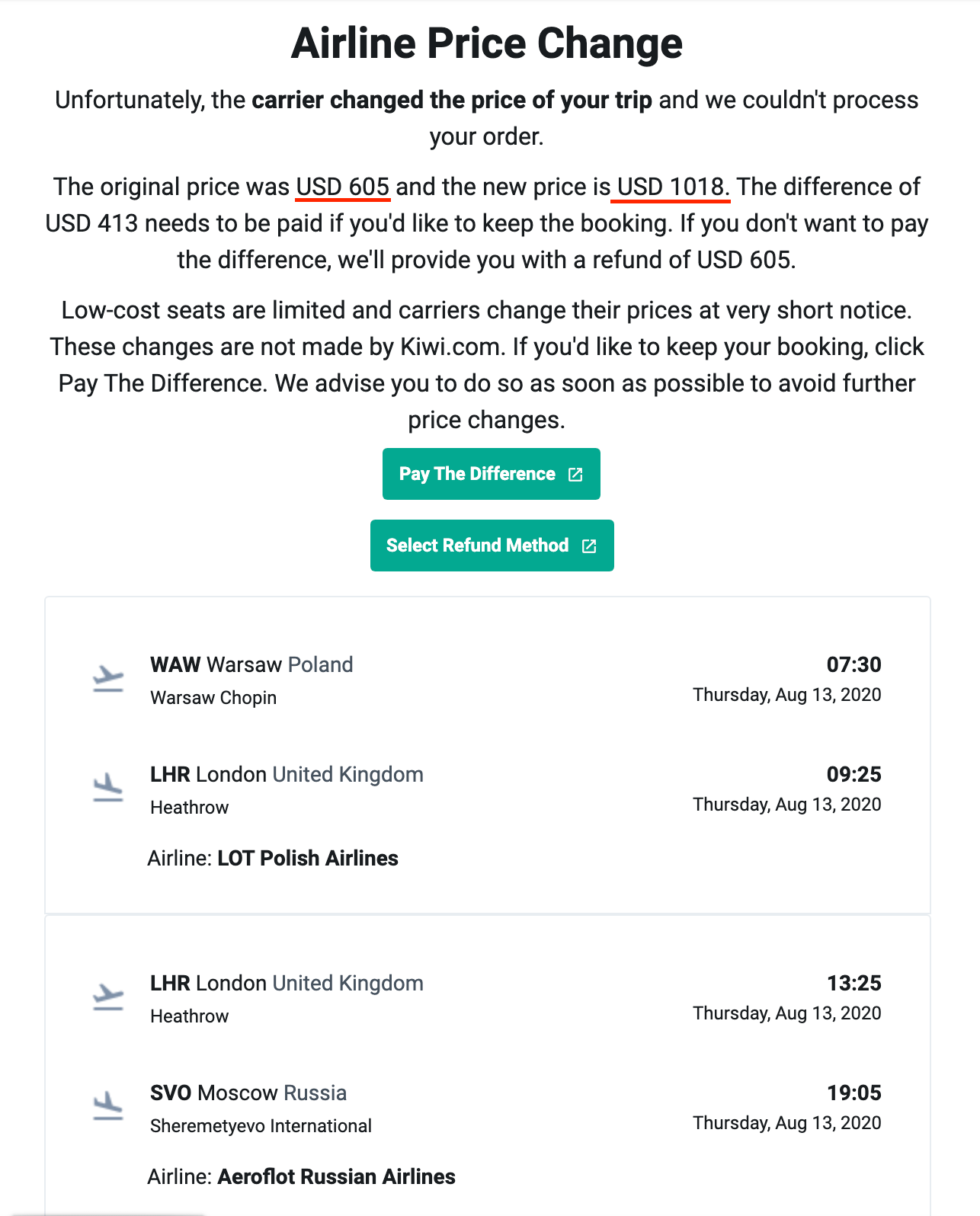Click the Sheremetyevo International airport name
Image resolution: width=980 pixels, height=1216 pixels.
tap(261, 1126)
